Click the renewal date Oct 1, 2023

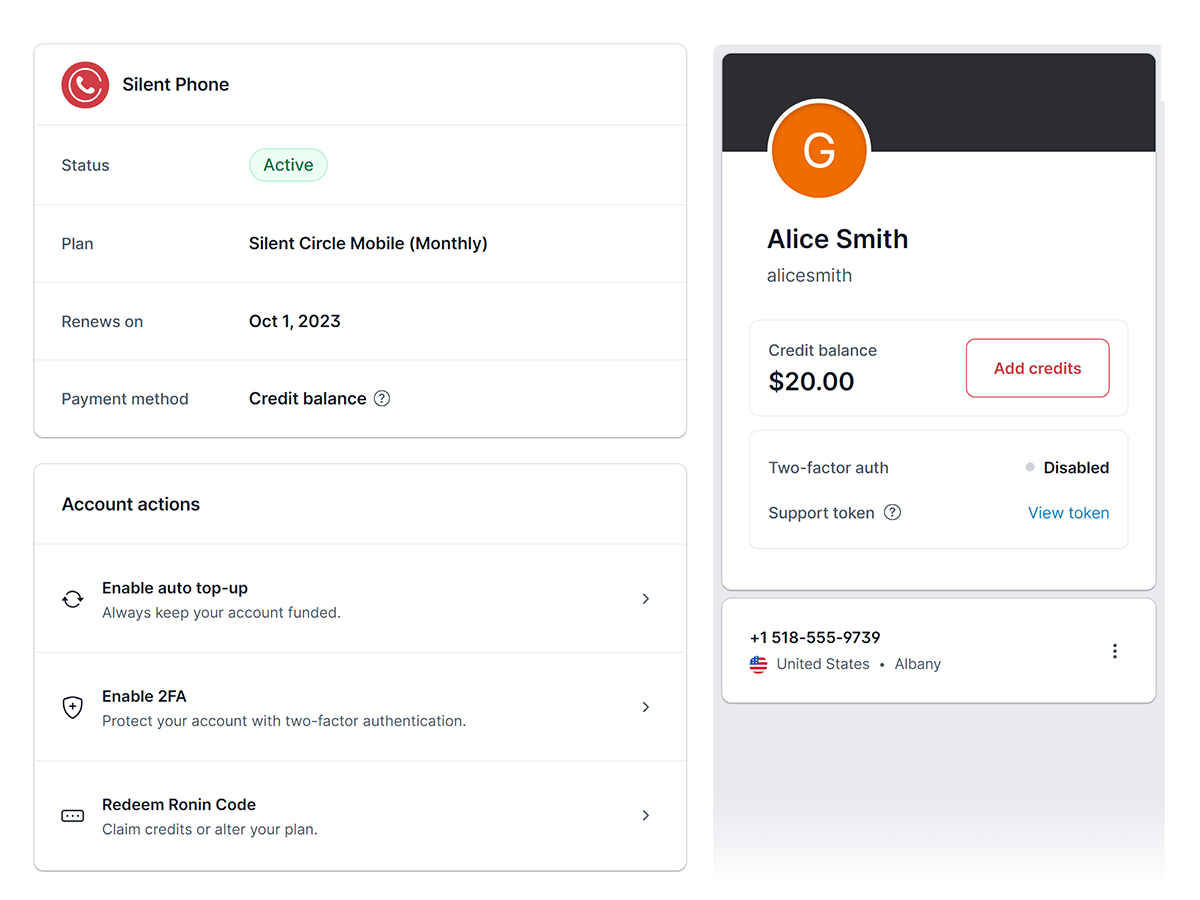point(295,321)
